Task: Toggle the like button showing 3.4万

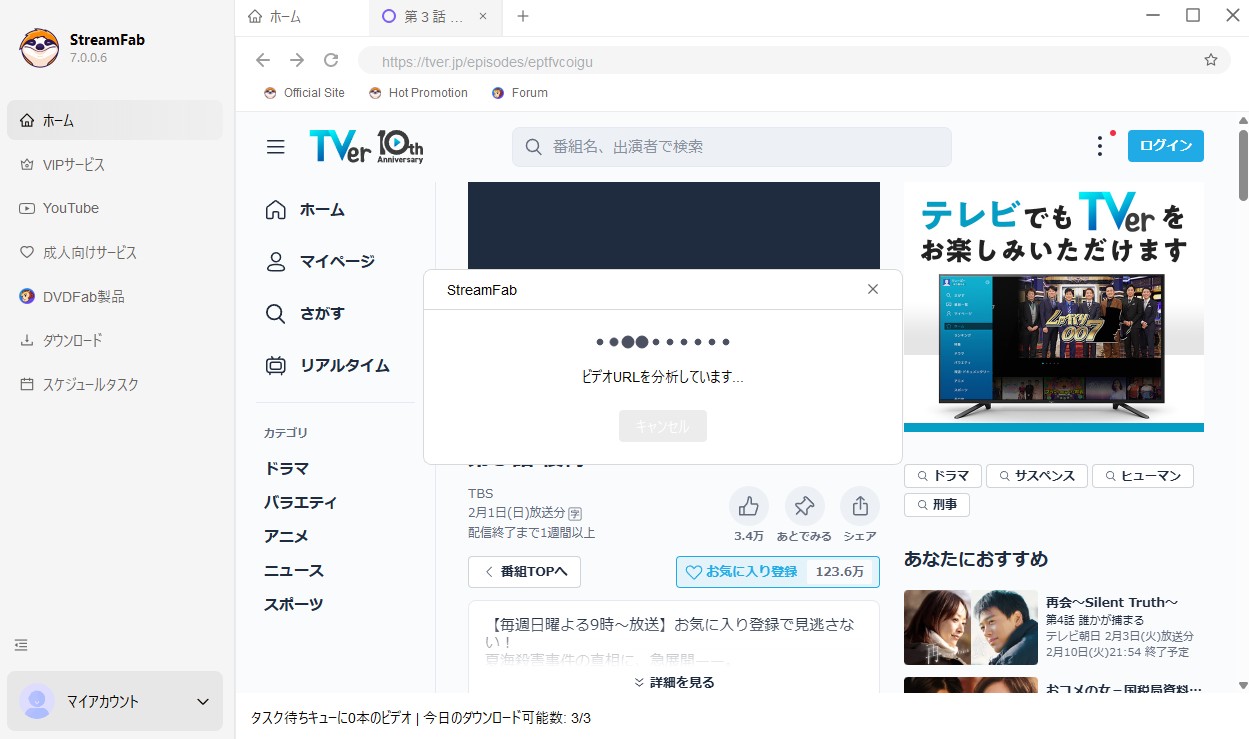Action: 749,507
